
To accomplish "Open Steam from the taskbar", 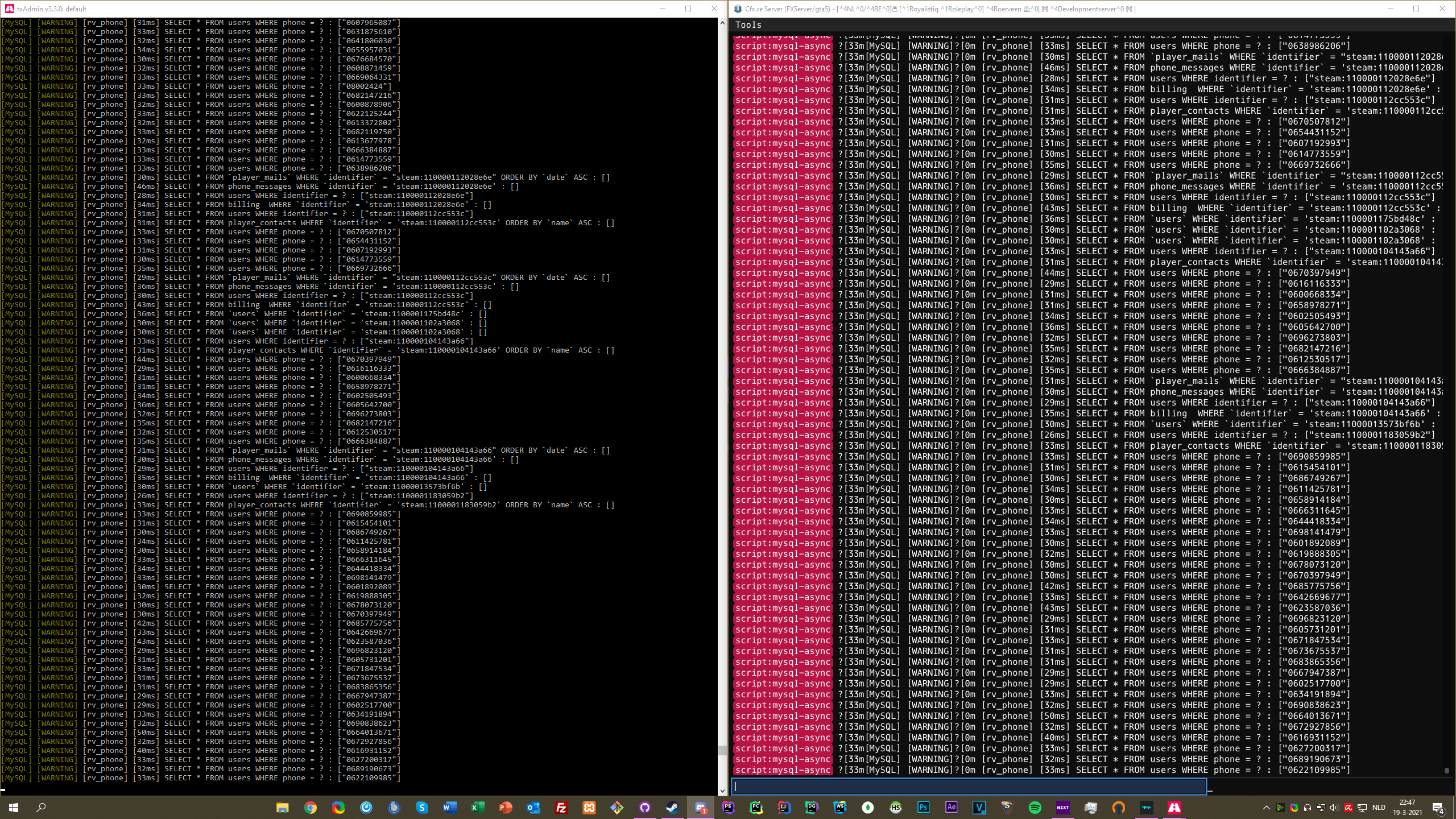I will point(672,808).
